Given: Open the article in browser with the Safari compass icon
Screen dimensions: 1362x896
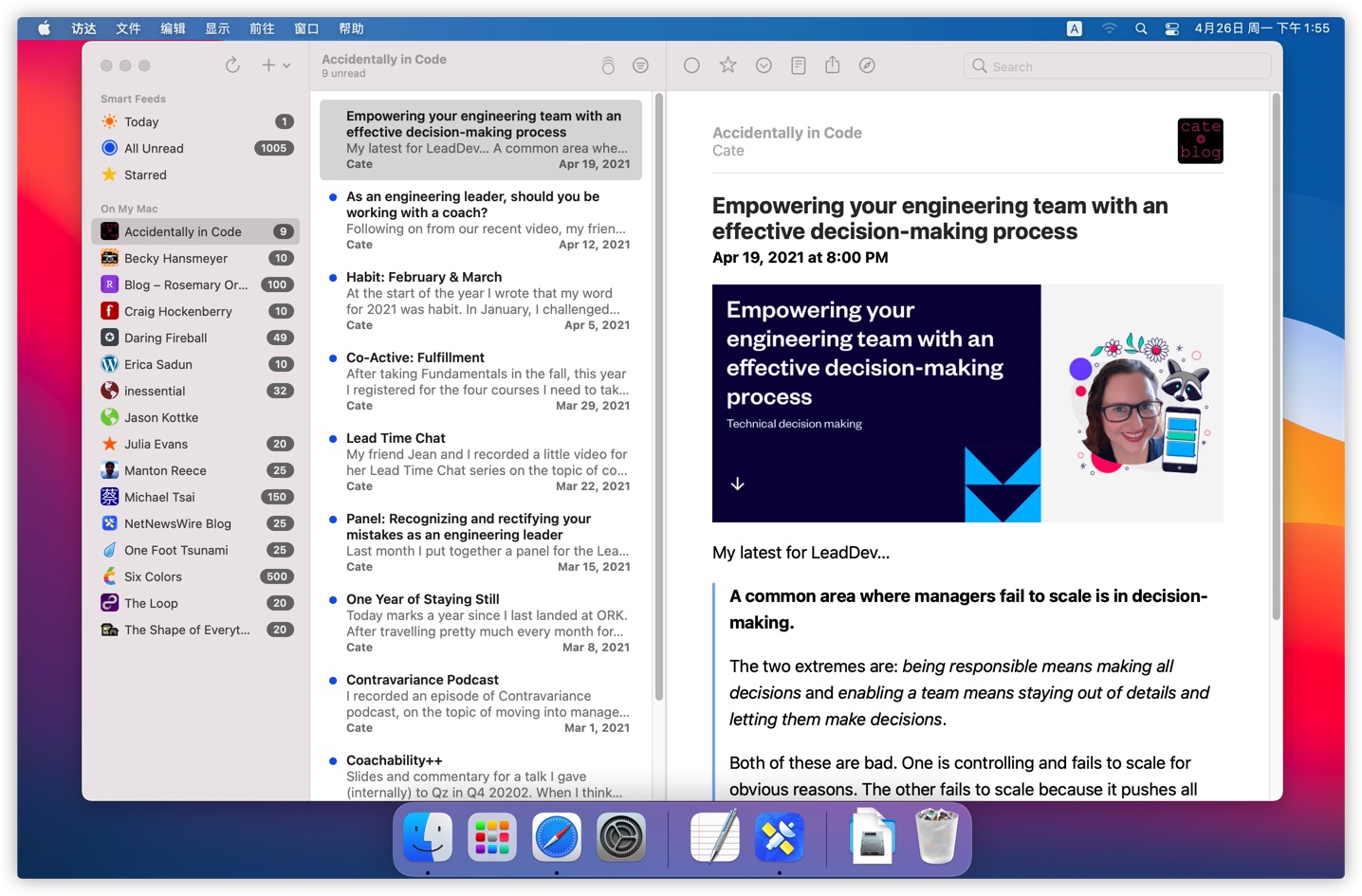Looking at the screenshot, I should (x=867, y=65).
